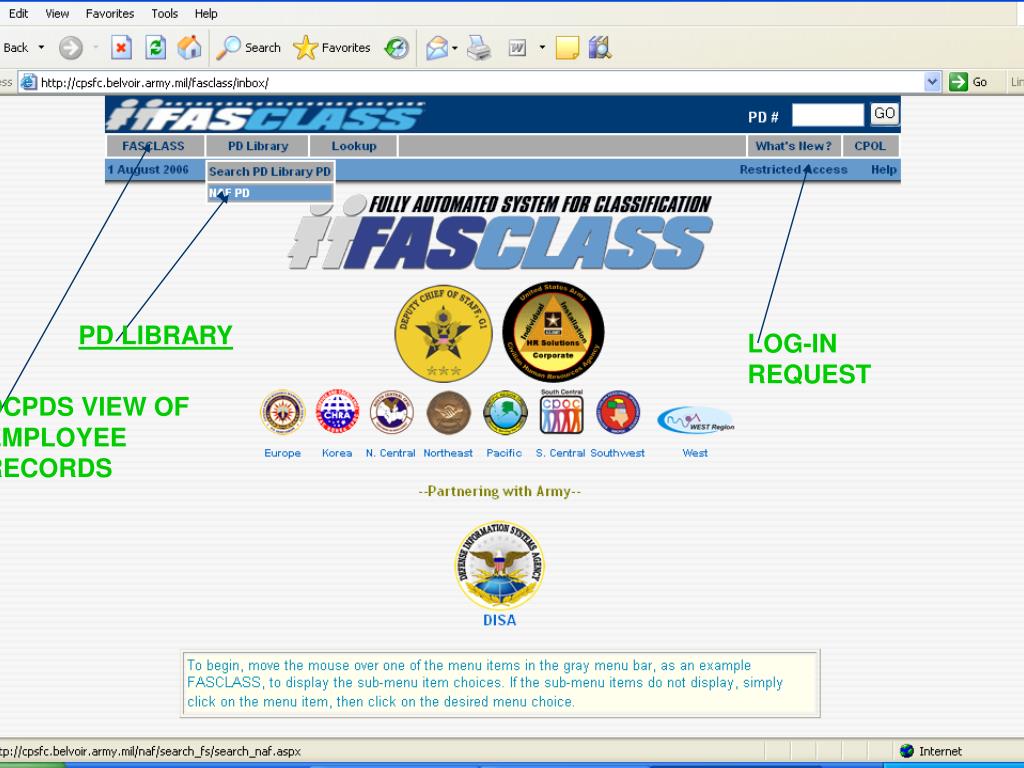Select Search PD Library PD submenu item
Screen dimensions: 1024x768
click(270, 172)
